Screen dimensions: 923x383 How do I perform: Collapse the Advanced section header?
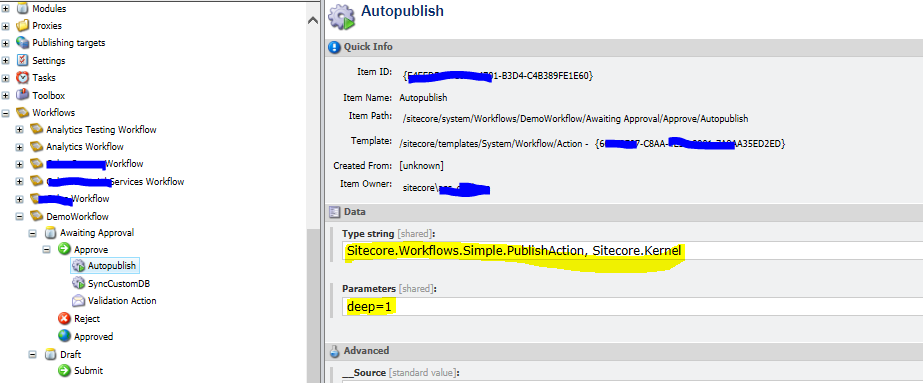(x=624, y=351)
